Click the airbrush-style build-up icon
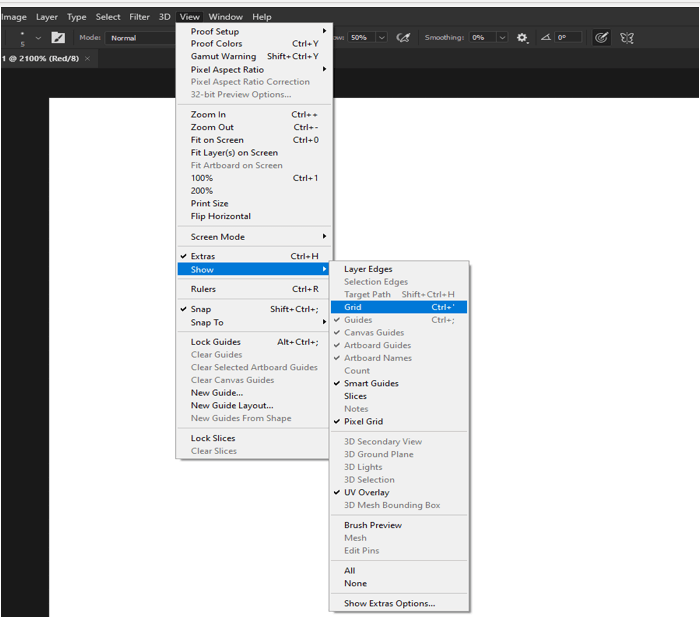 click(403, 38)
